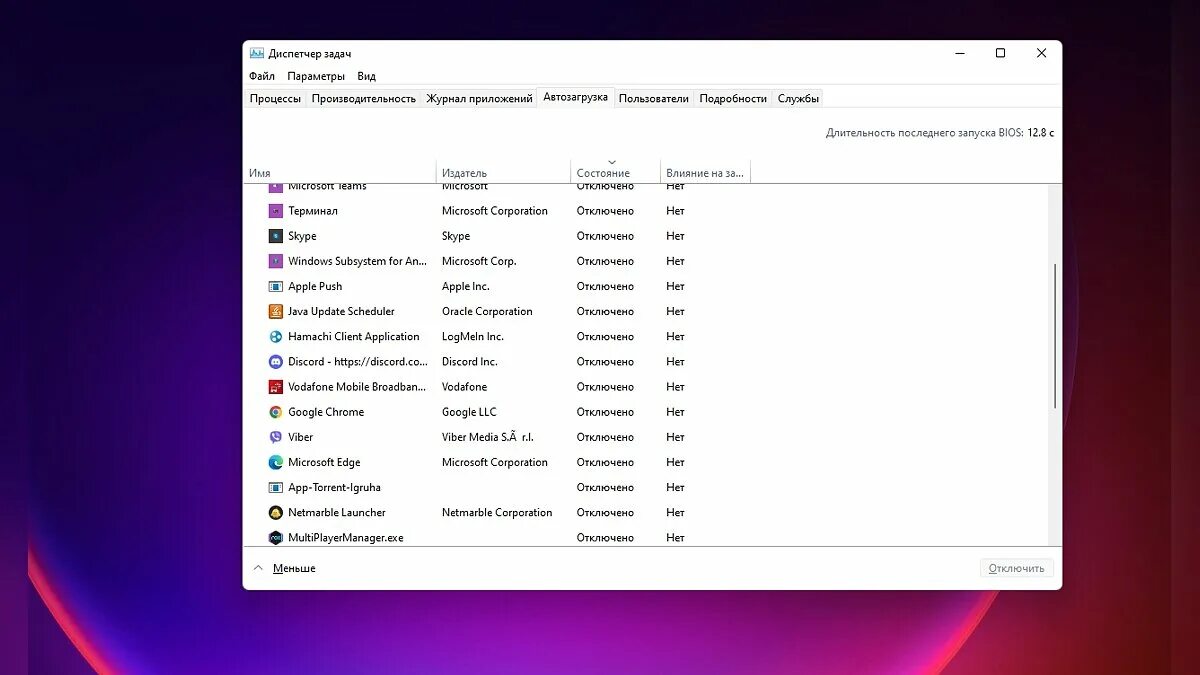Viewport: 1200px width, 675px height.
Task: Select Java Update Scheduler entry
Action: [341, 311]
